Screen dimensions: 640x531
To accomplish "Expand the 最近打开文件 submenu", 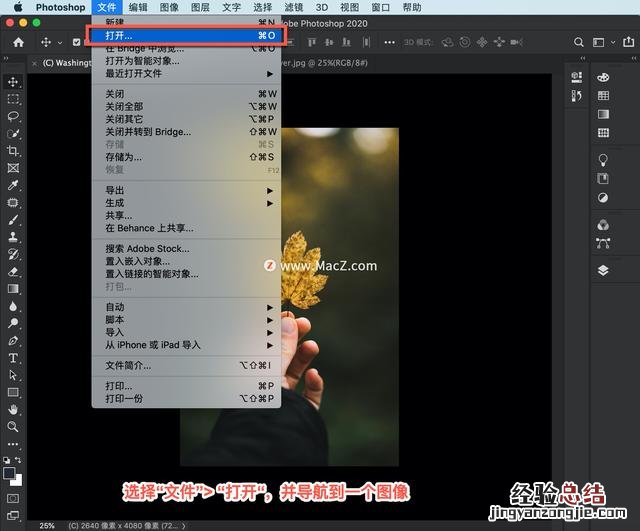I will pos(187,73).
